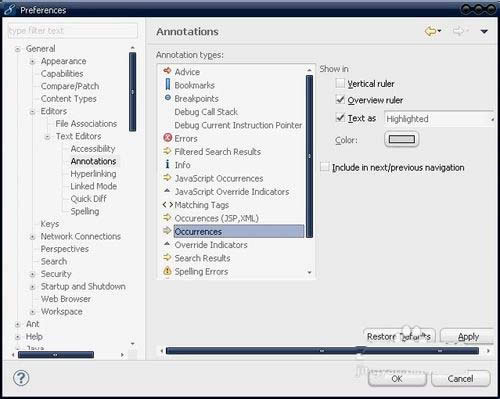Select the Web Browser preference page
The height and width of the screenshot is (399, 500).
click(x=66, y=299)
